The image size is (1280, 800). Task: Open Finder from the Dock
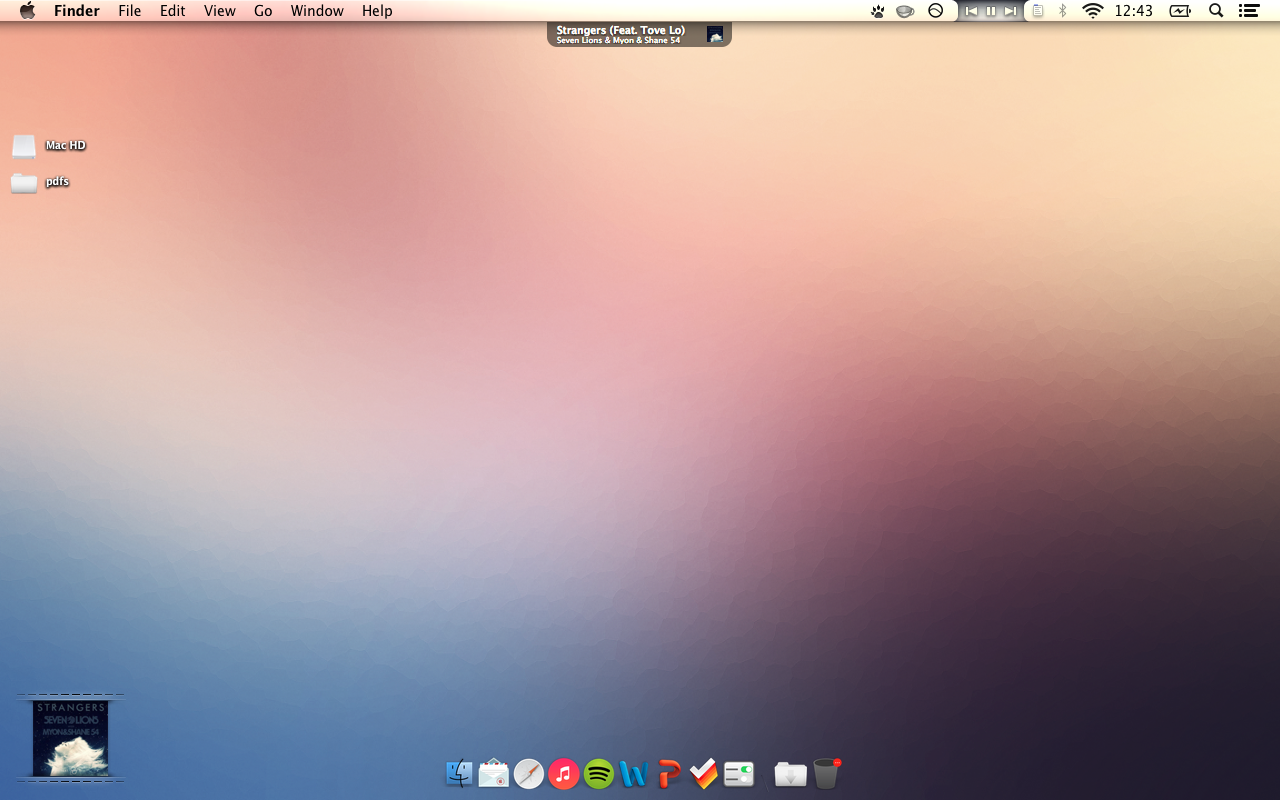pyautogui.click(x=459, y=773)
